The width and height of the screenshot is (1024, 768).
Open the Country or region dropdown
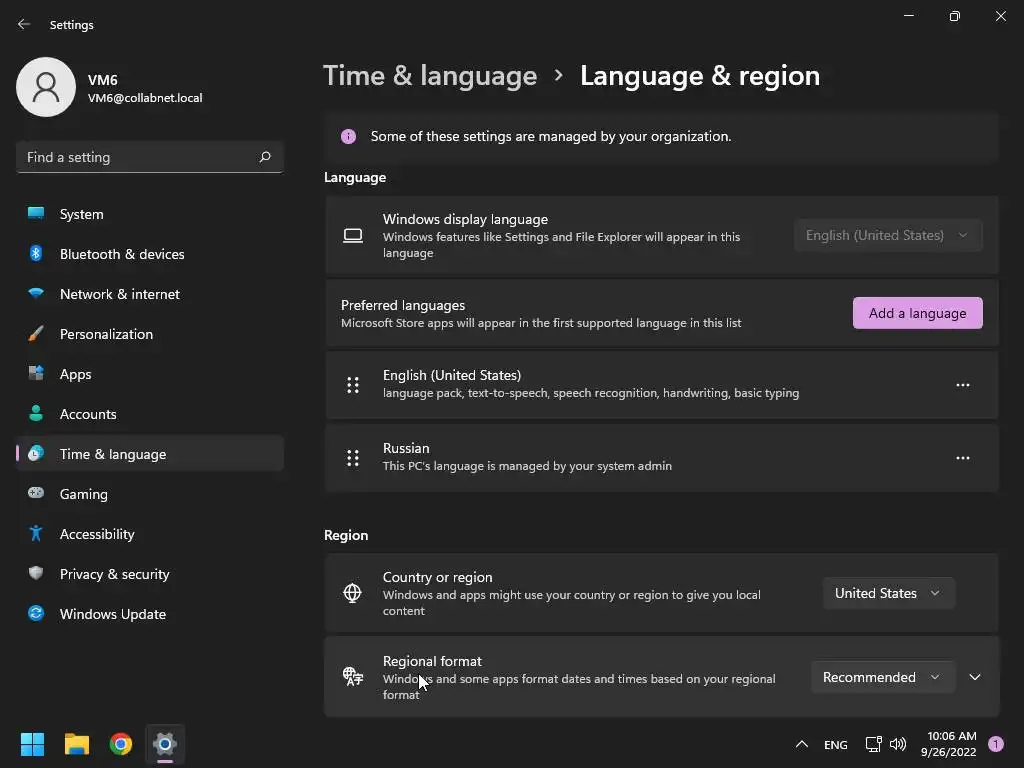[888, 594]
